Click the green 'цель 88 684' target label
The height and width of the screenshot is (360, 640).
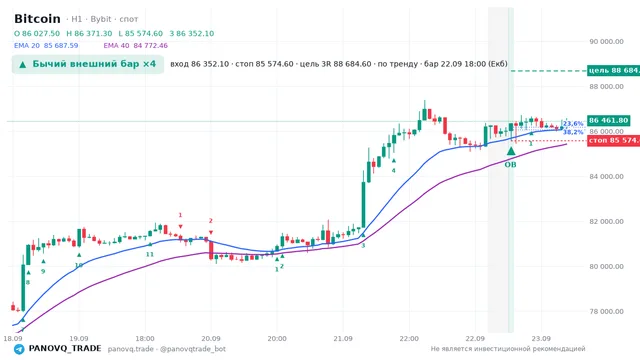coord(613,71)
